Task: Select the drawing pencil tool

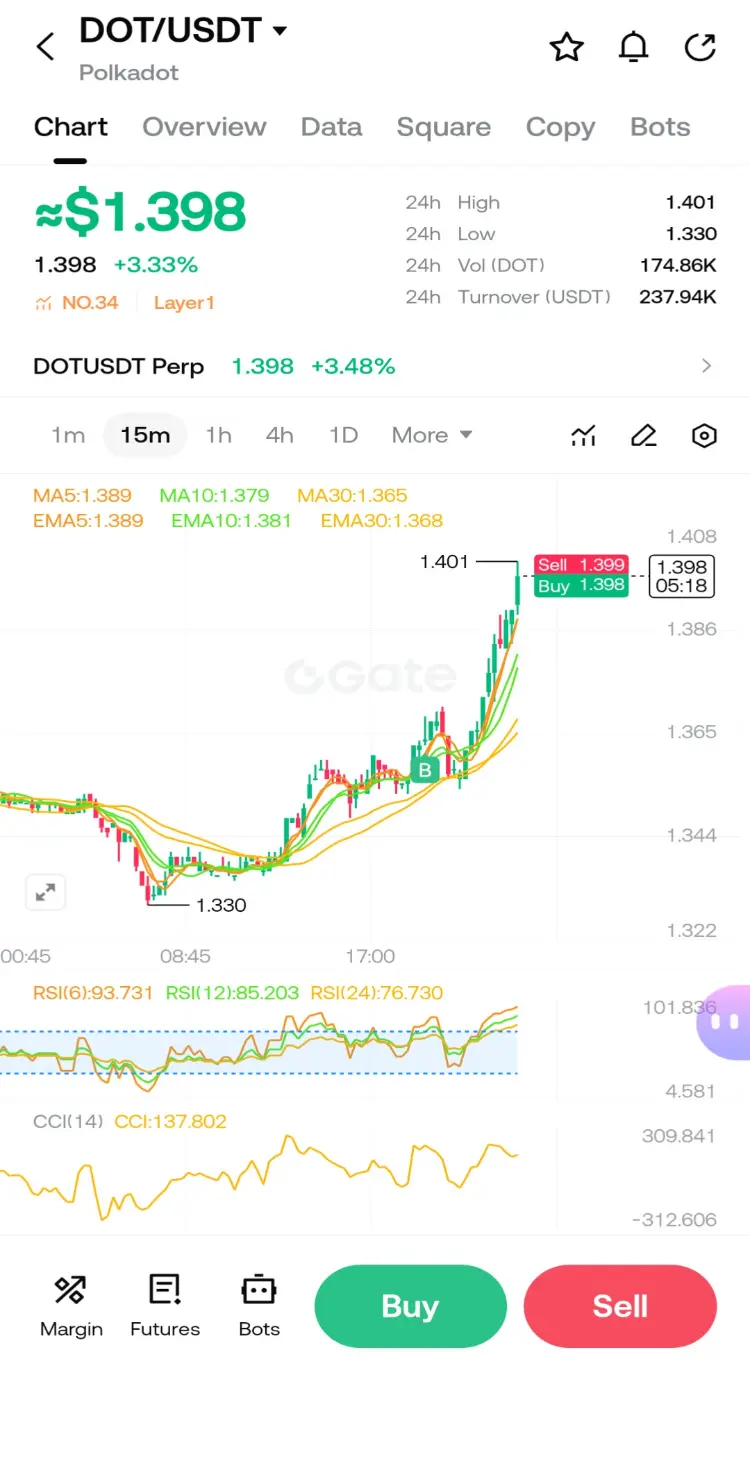Action: pyautogui.click(x=644, y=436)
